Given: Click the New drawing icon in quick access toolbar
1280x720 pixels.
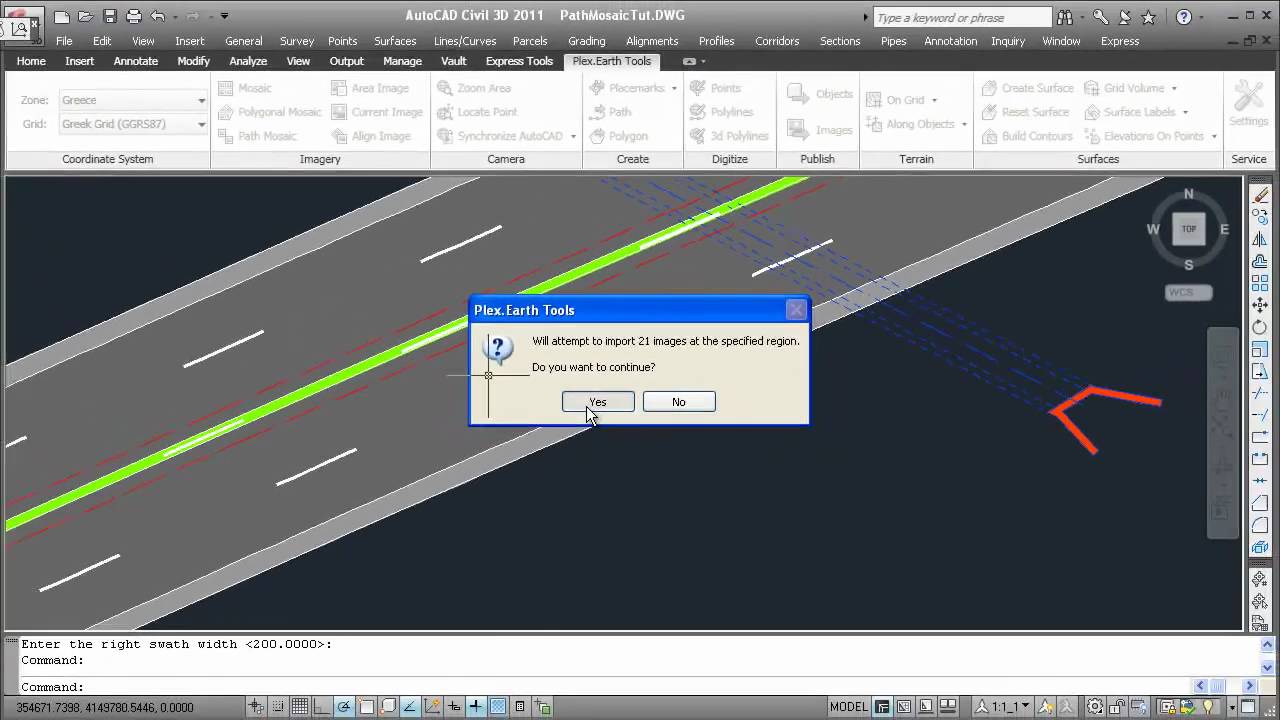Looking at the screenshot, I should point(62,16).
